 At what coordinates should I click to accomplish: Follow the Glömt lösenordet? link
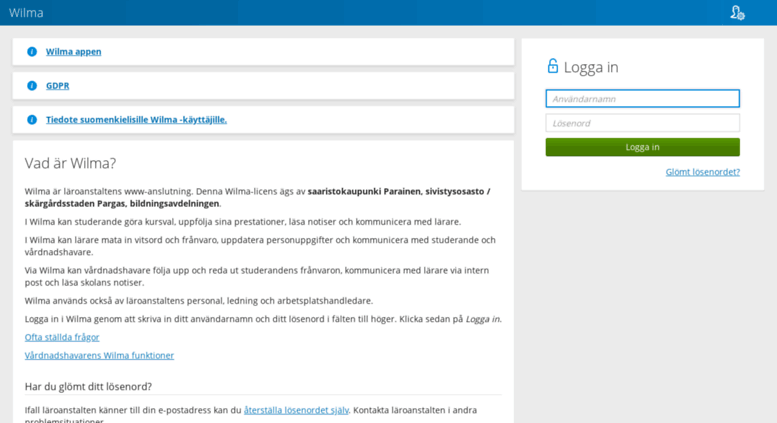pos(702,172)
